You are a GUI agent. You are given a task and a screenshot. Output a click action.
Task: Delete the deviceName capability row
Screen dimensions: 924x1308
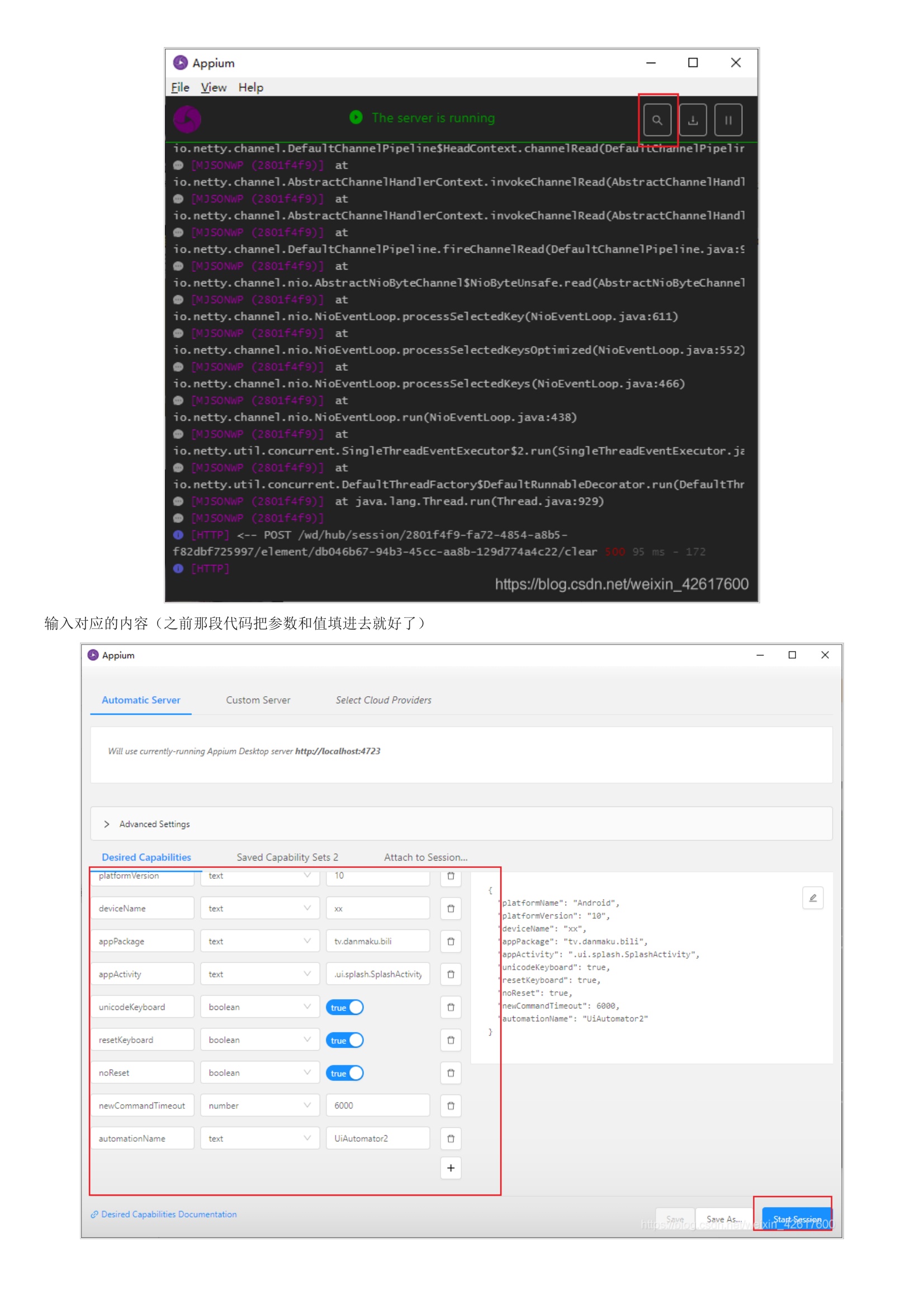tap(451, 908)
